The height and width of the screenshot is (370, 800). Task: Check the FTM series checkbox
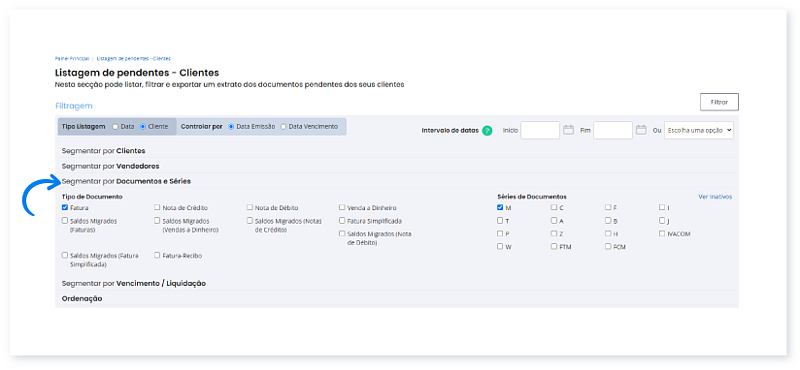tap(554, 246)
